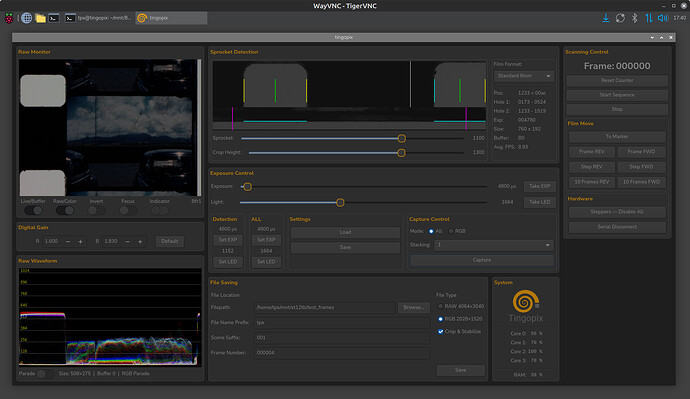The height and width of the screenshot is (399, 690).
Task: Browse for the file path
Action: (x=414, y=307)
